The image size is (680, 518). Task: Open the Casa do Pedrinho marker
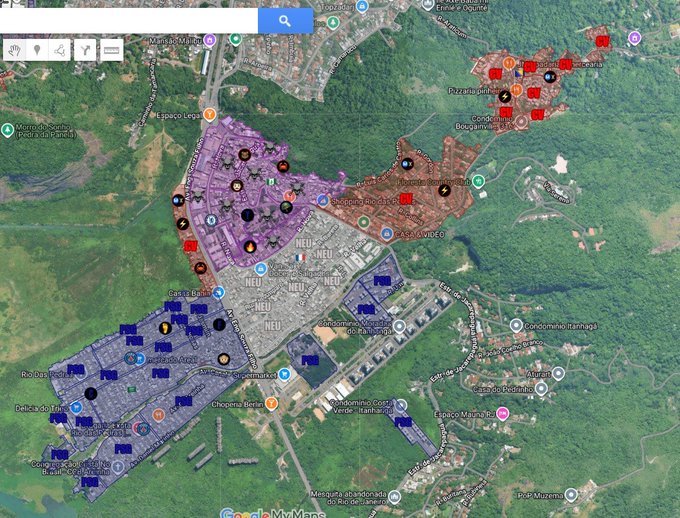pos(541,388)
